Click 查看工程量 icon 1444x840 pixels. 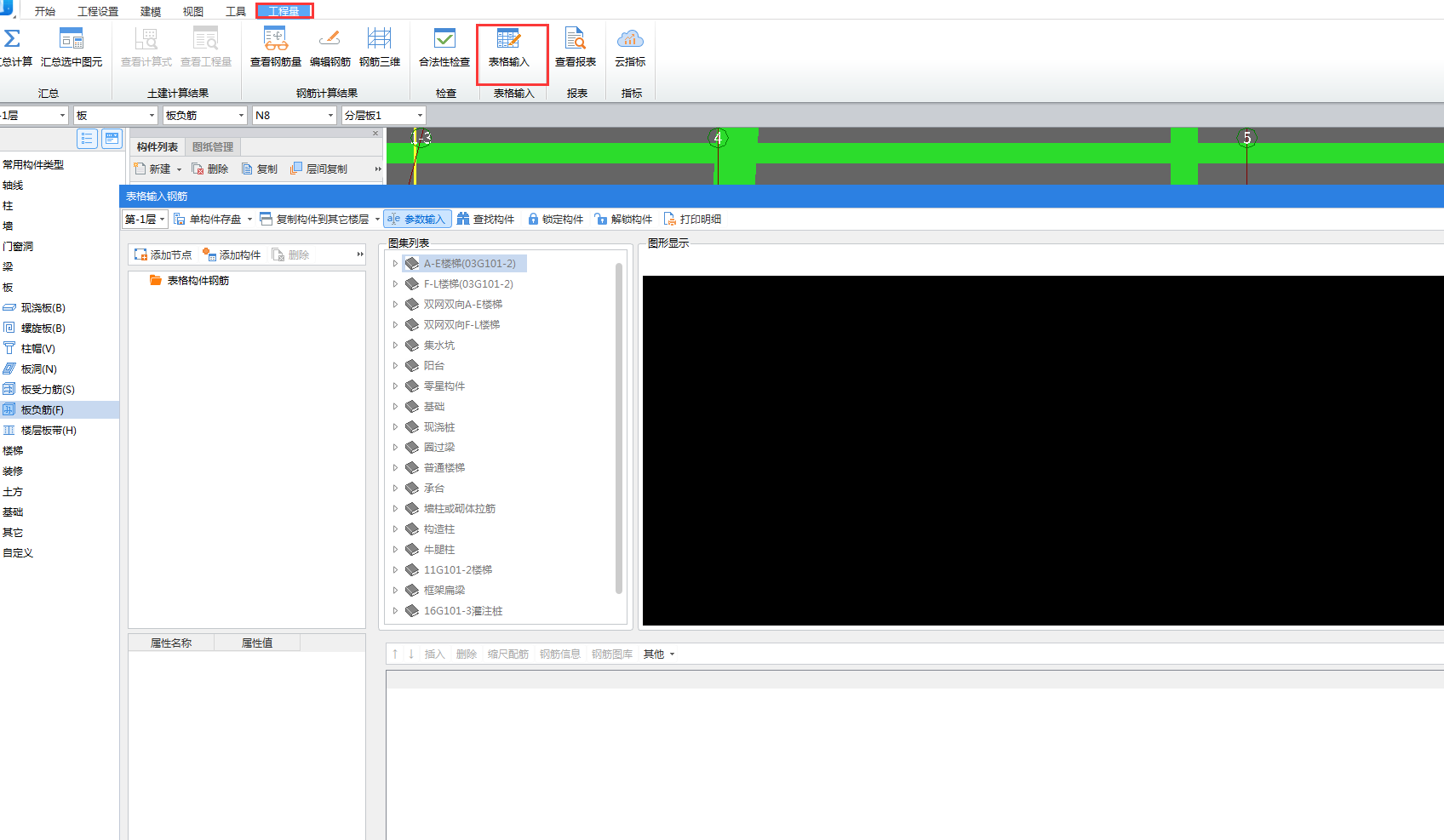pyautogui.click(x=206, y=39)
